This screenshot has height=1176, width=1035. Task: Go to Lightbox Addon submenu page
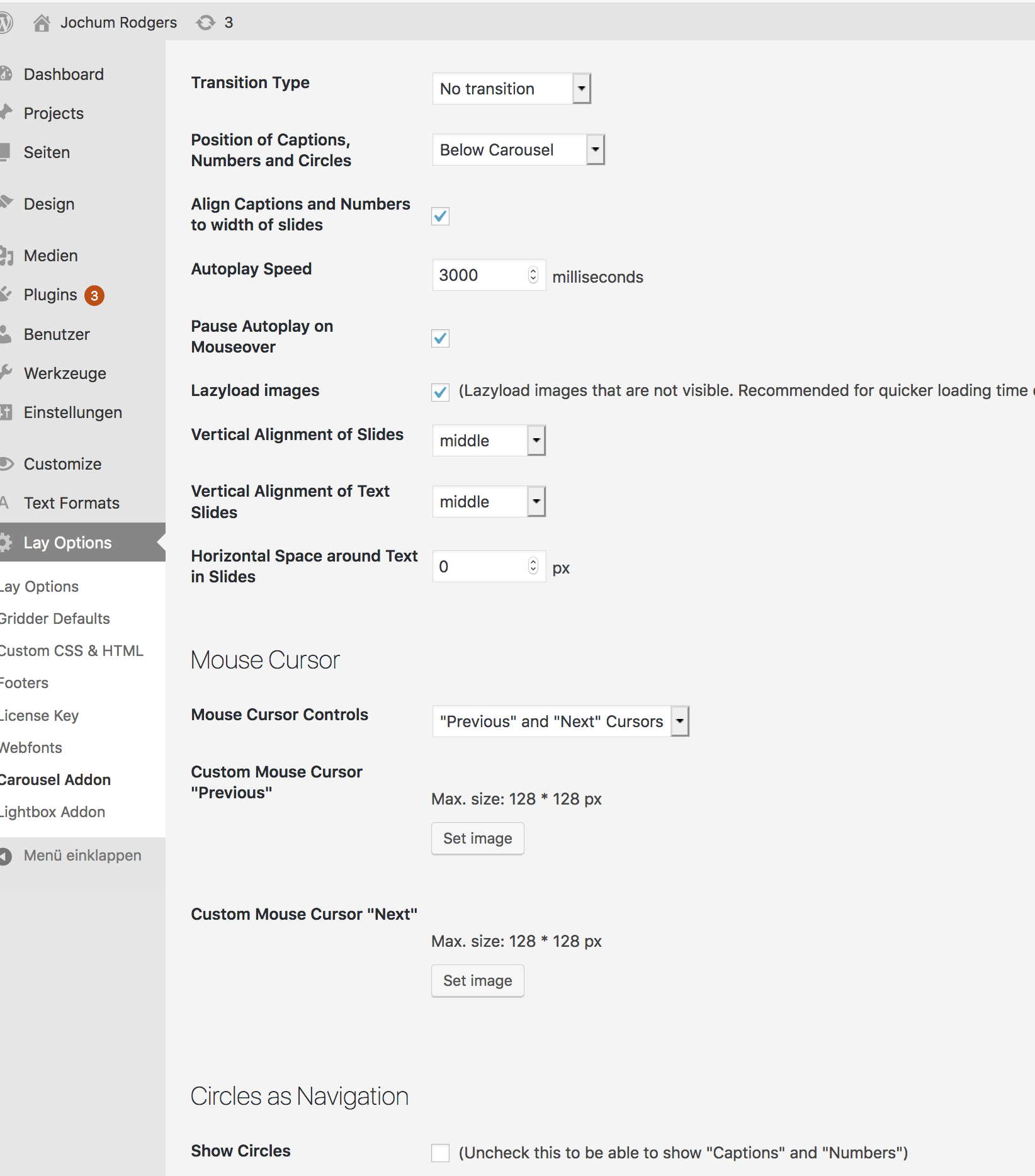53,812
